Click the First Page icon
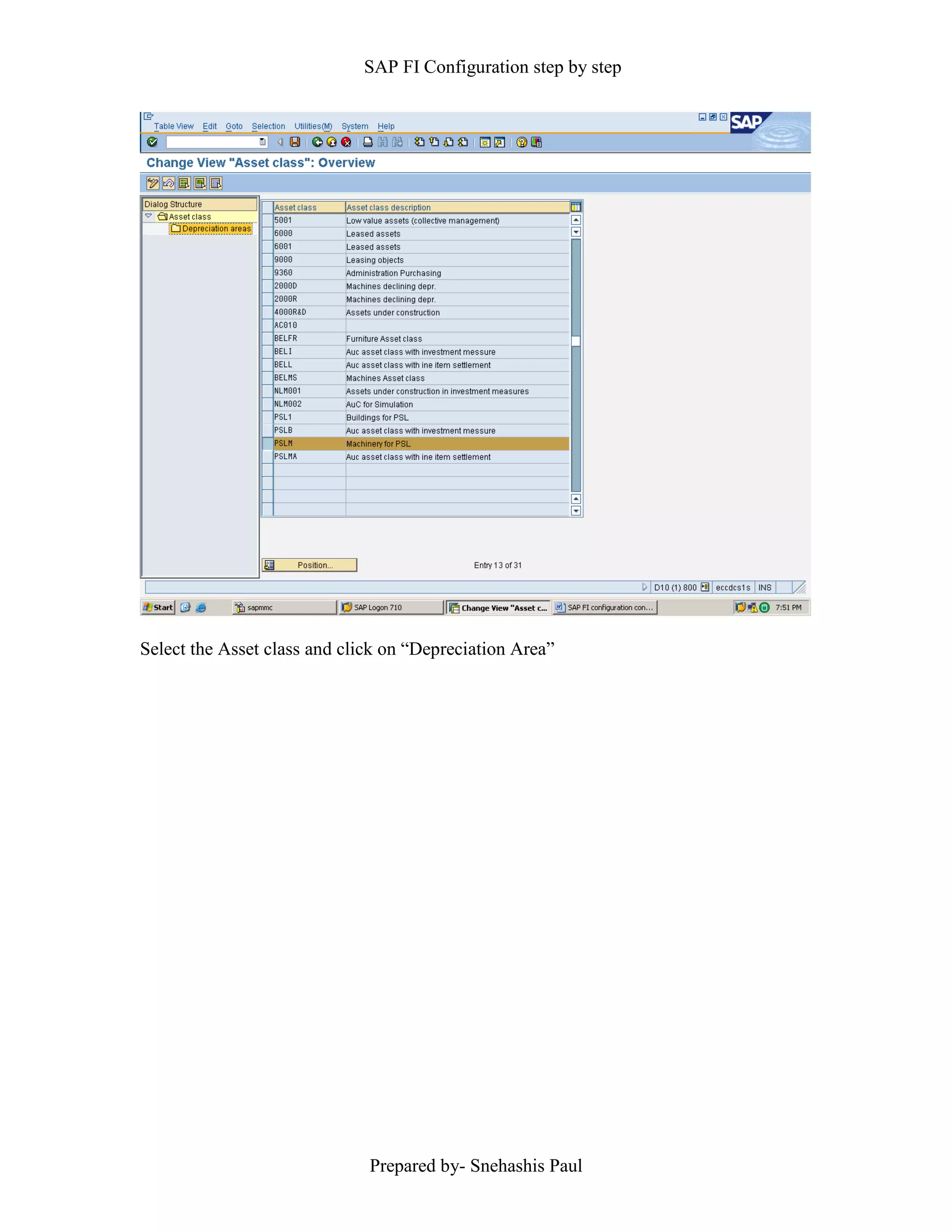The height and width of the screenshot is (1232, 952). (x=419, y=142)
